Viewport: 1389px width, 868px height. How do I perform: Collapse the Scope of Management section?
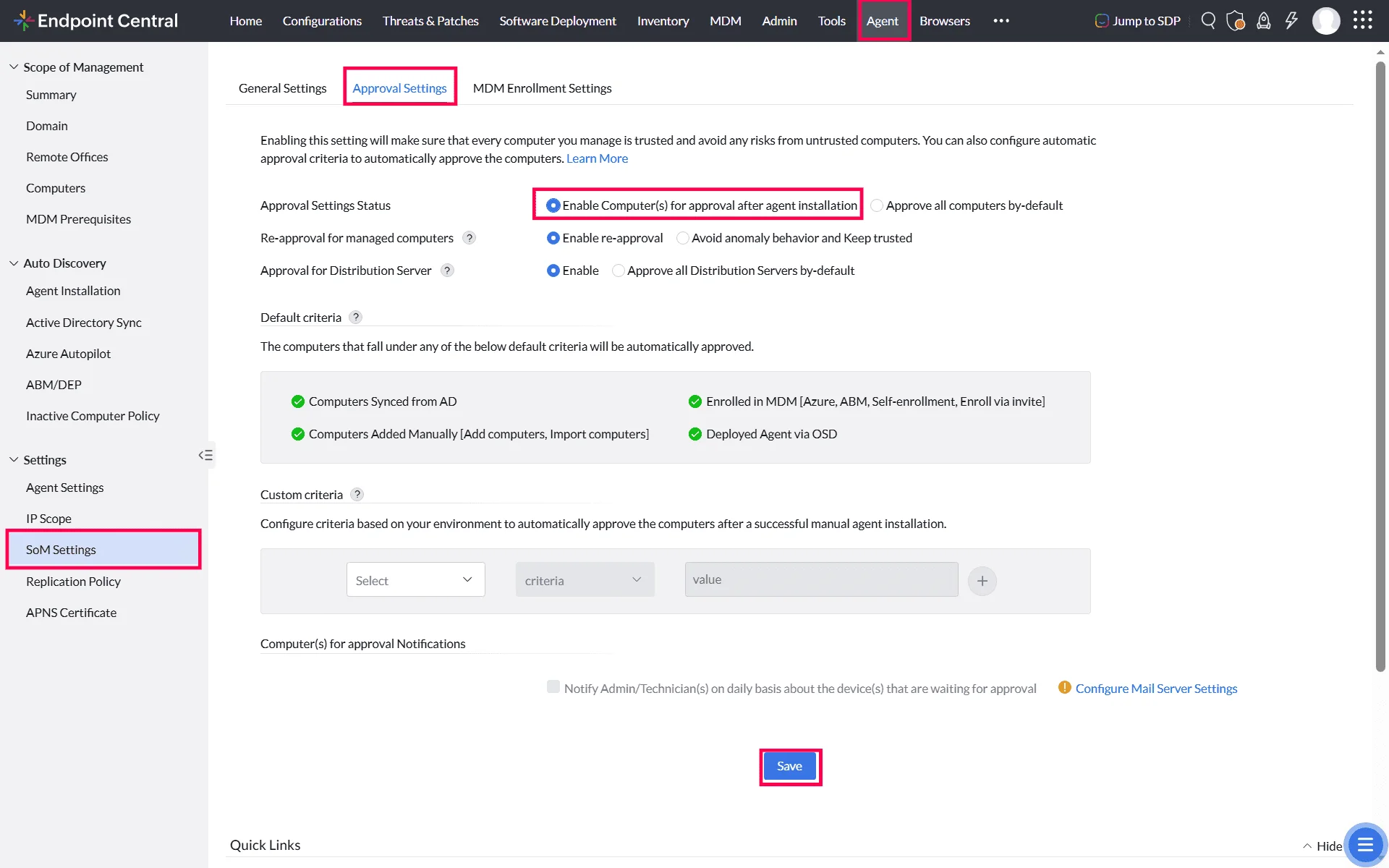pyautogui.click(x=14, y=67)
